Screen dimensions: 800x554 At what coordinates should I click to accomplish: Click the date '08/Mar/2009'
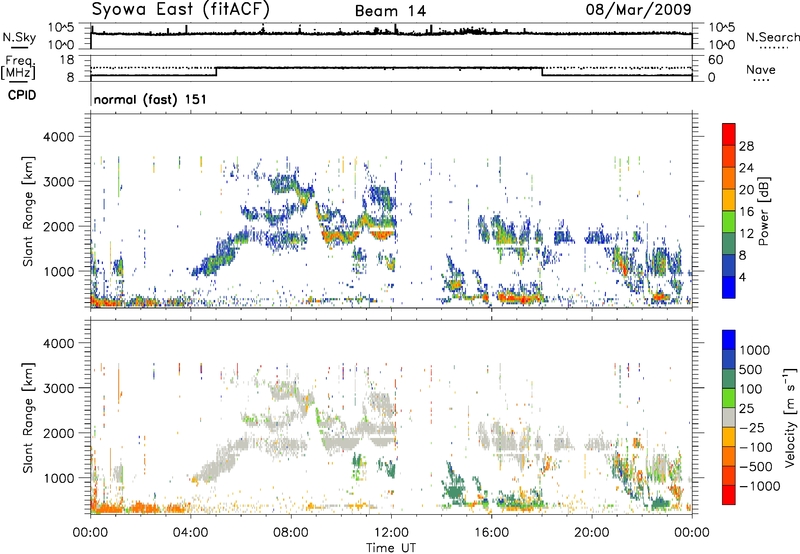click(638, 9)
